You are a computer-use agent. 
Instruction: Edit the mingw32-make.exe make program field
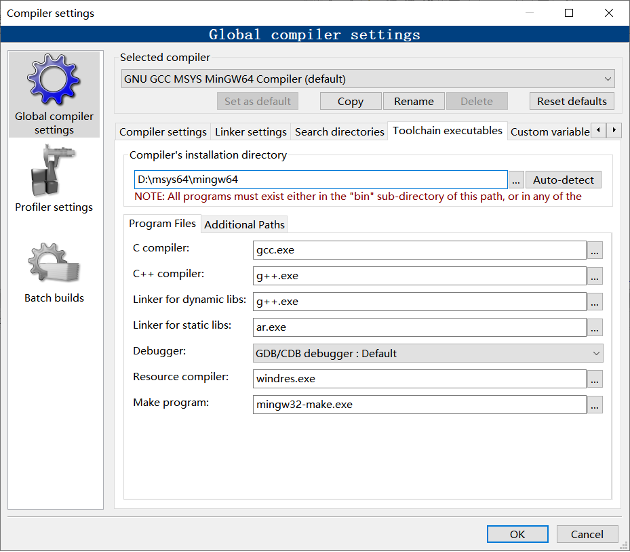pos(420,405)
